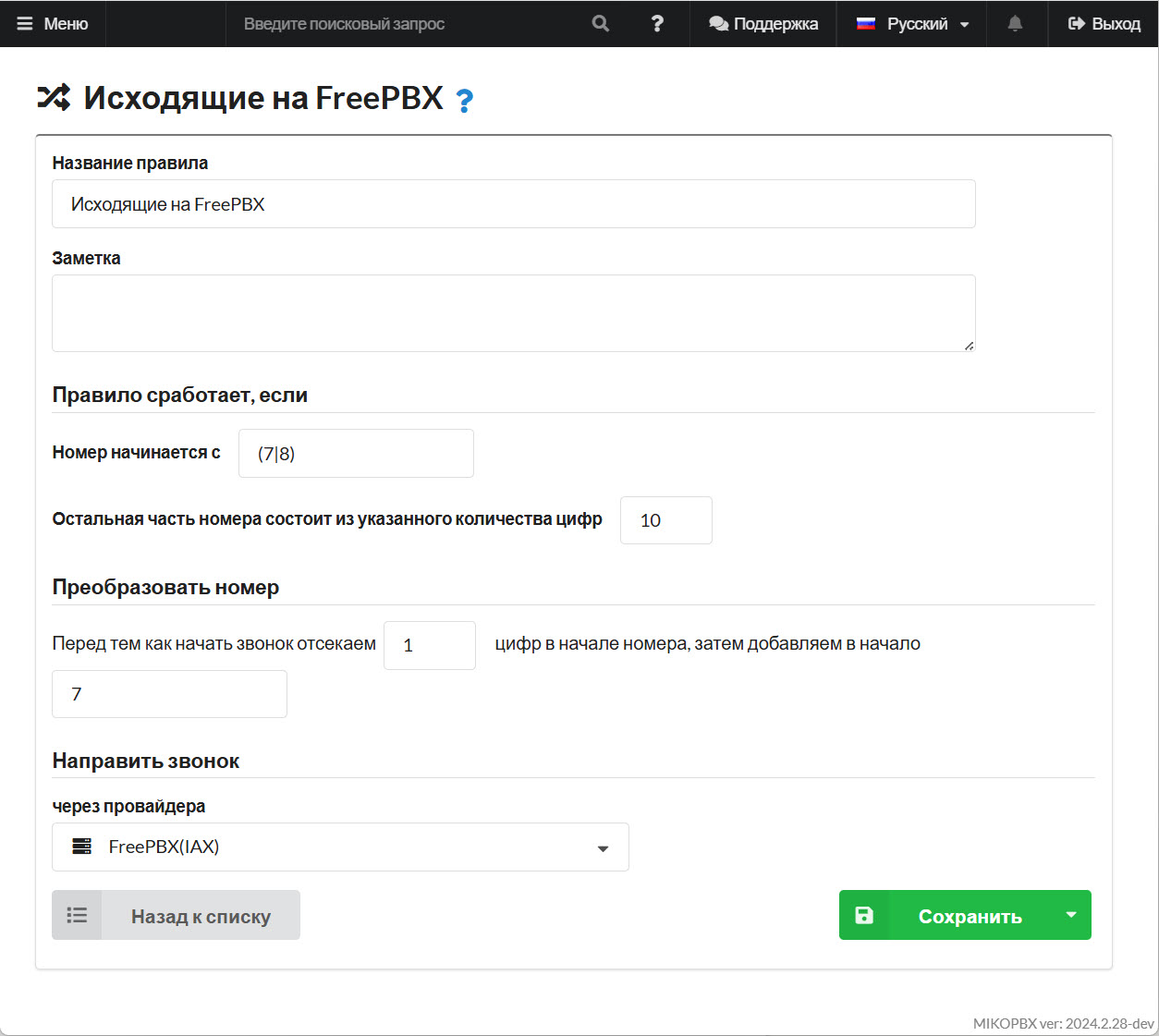The width and height of the screenshot is (1159, 1036).
Task: Open the Поддержка support menu item
Action: coord(763,24)
